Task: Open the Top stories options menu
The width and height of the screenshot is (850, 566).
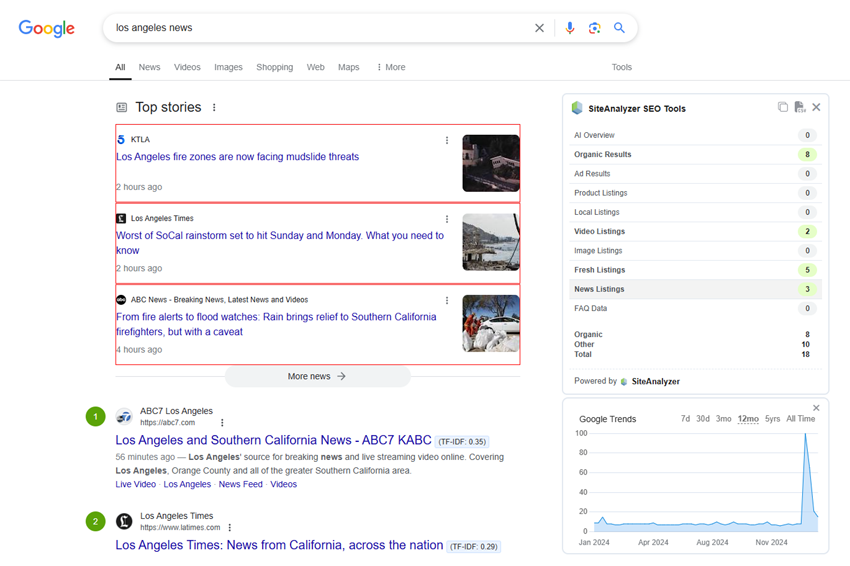Action: [214, 107]
